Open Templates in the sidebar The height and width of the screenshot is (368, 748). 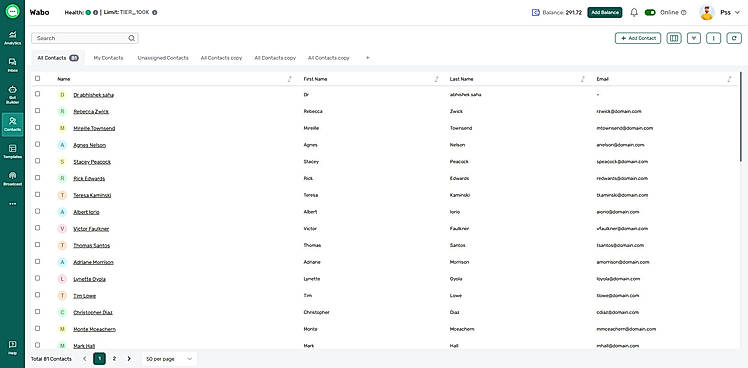pos(12,152)
